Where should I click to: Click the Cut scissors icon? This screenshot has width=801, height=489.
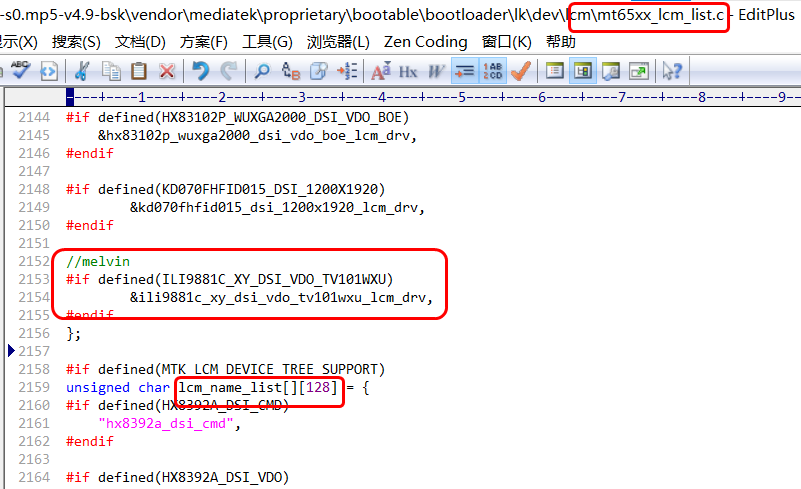pyautogui.click(x=82, y=70)
